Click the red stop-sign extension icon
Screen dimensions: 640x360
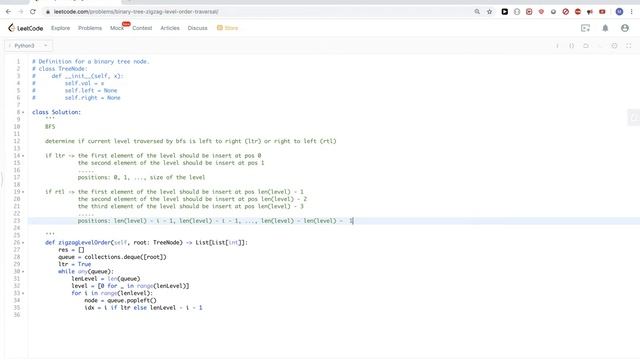578,12
